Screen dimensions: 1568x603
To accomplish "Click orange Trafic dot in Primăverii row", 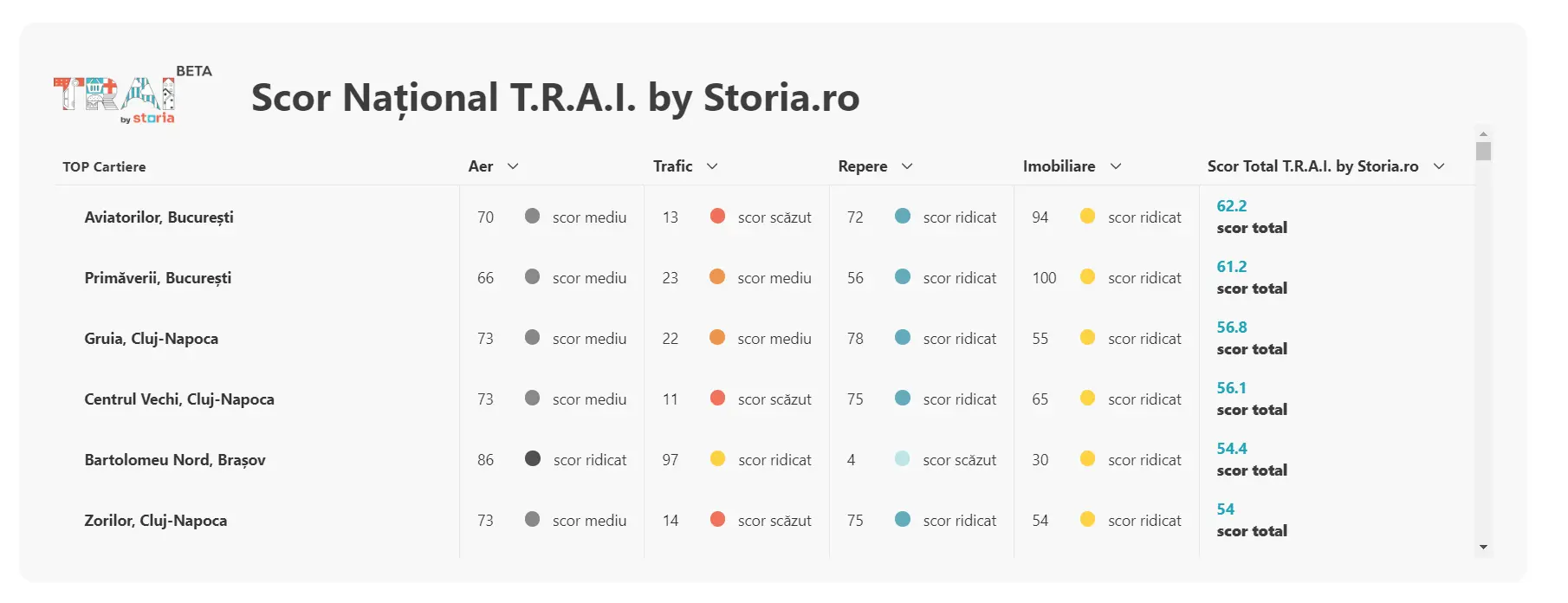I will click(717, 276).
